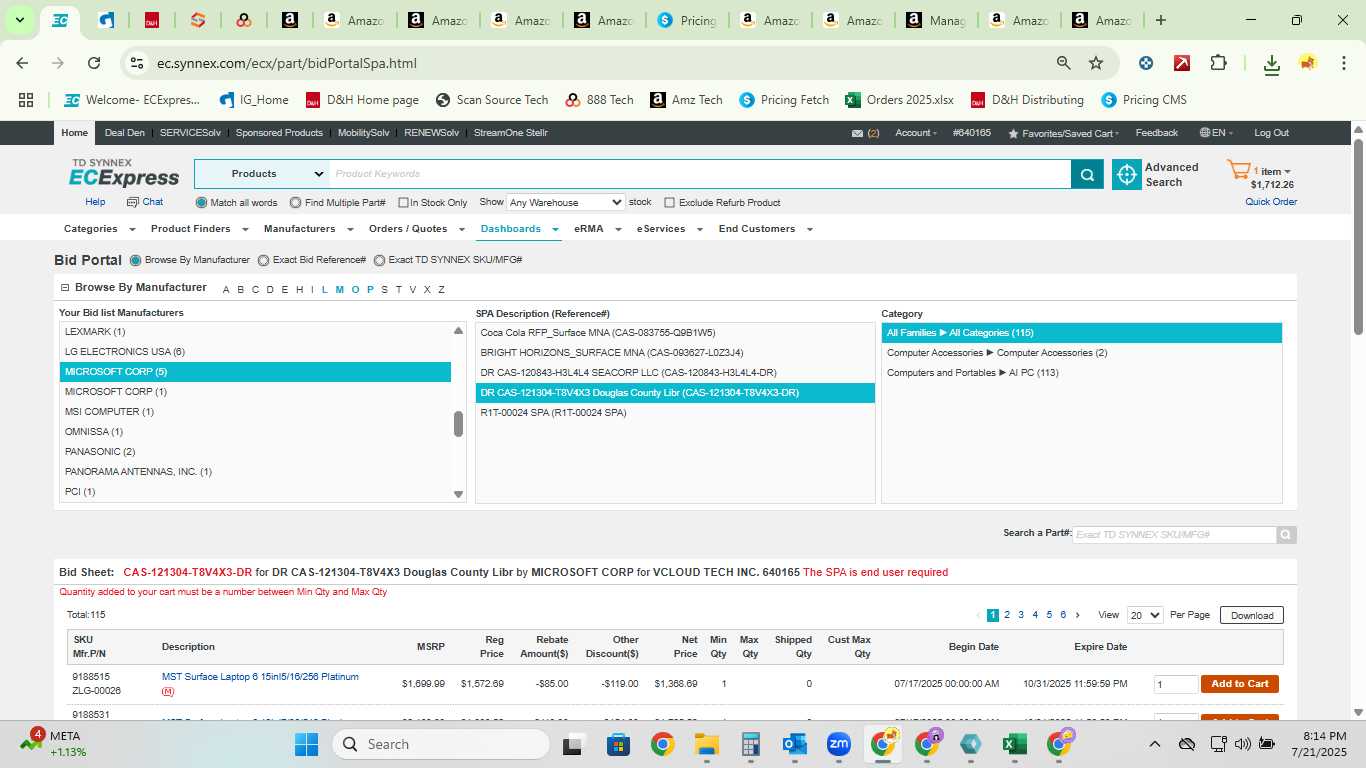Expand the cart 1 item dropdown
The image size is (1366, 768).
click(1272, 172)
